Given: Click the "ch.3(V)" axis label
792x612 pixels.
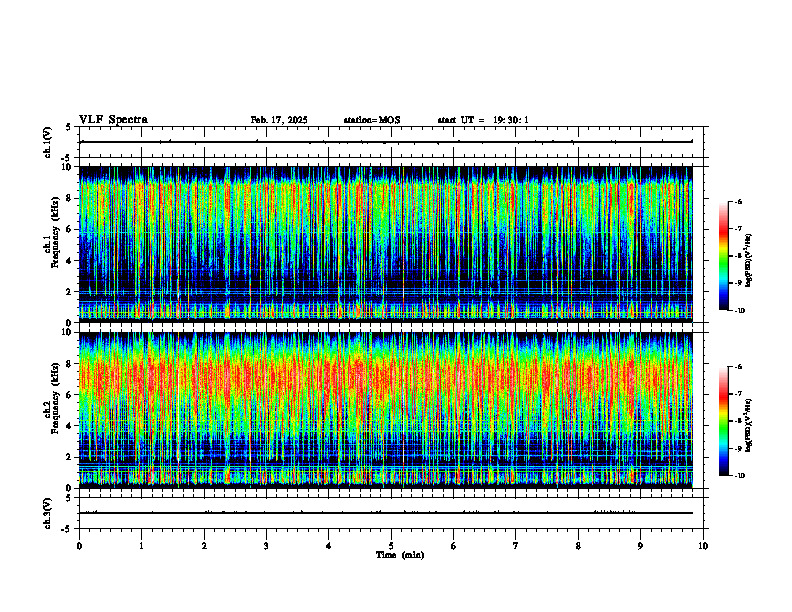Looking at the screenshot, I should pos(48,513).
